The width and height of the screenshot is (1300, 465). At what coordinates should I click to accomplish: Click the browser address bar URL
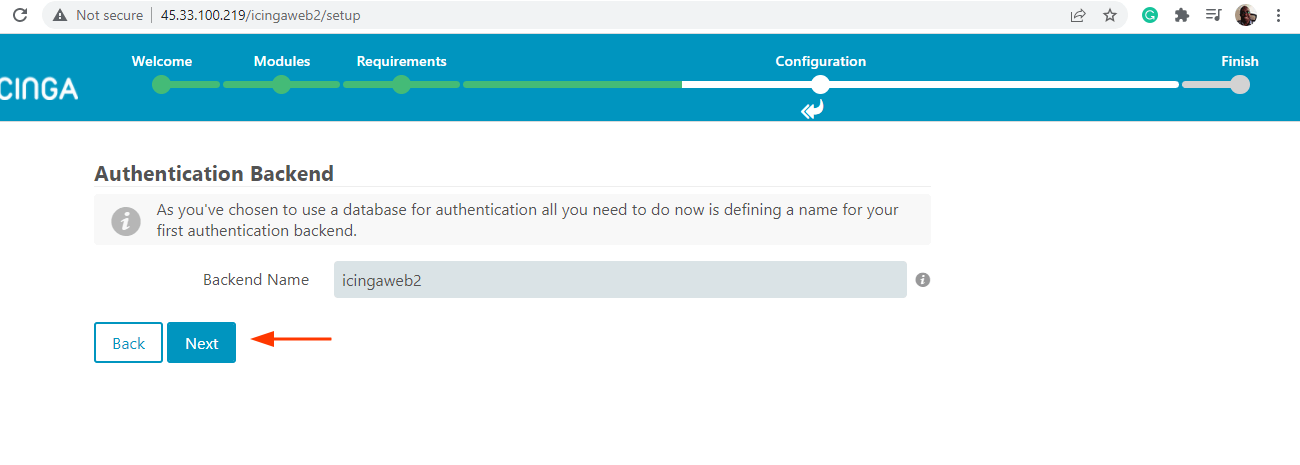260,15
